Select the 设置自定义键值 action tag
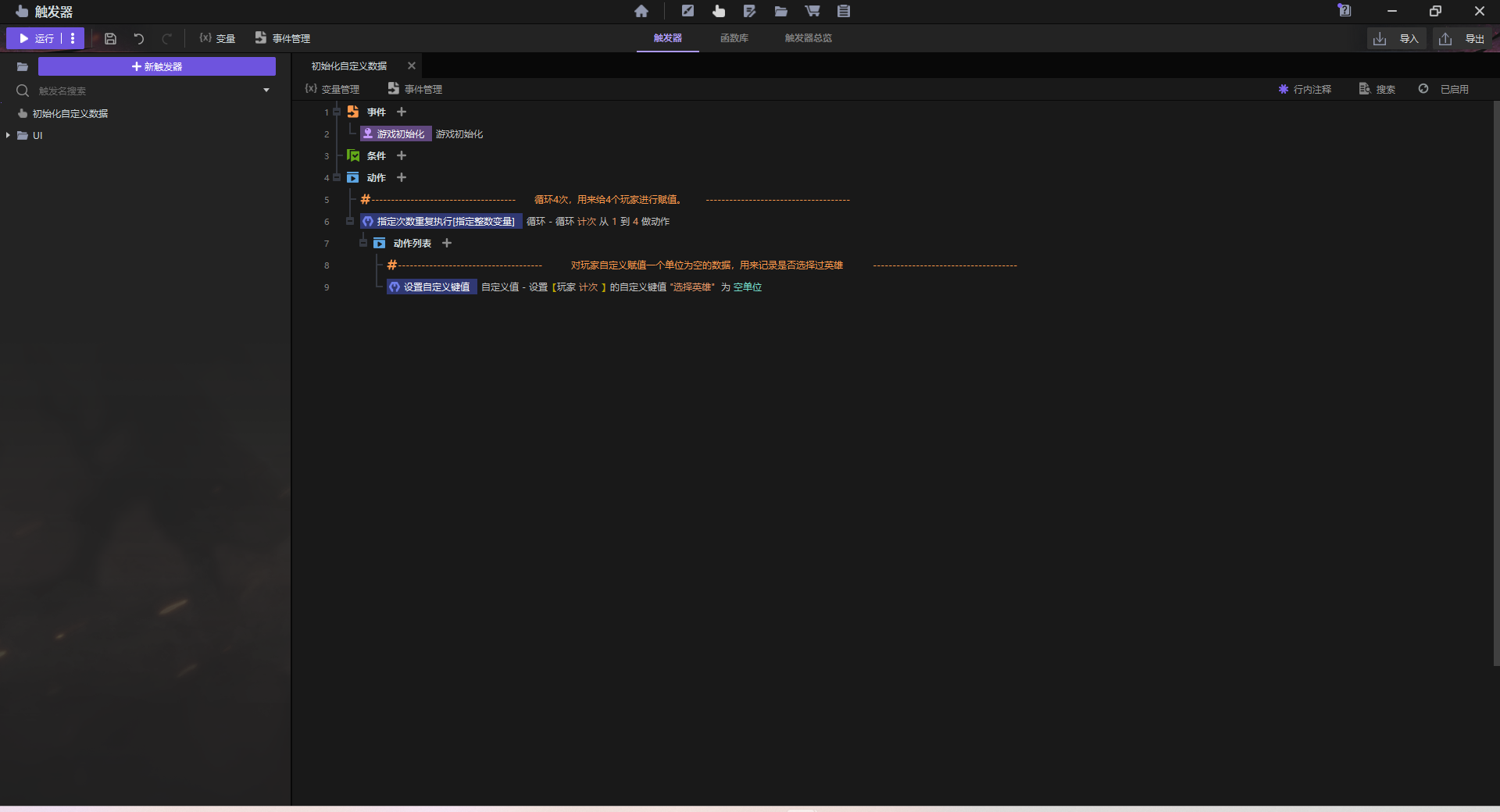 431,287
